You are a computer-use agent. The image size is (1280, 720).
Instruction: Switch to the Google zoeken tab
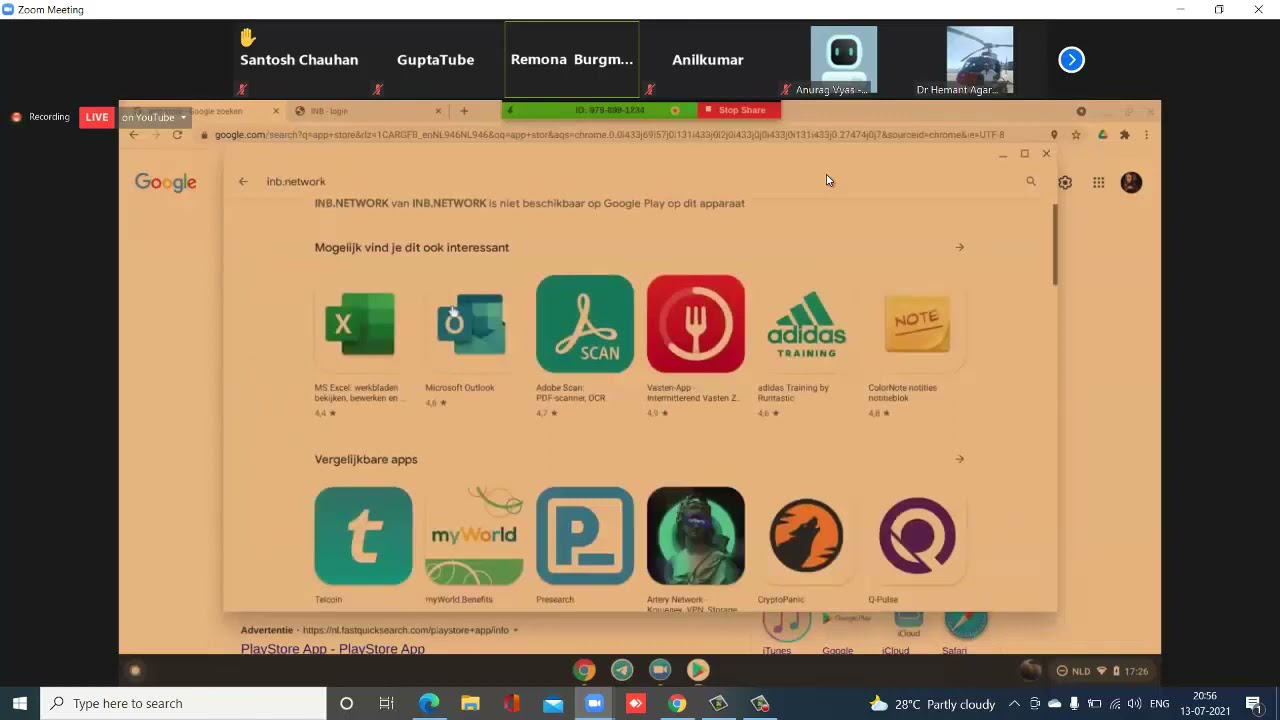pyautogui.click(x=206, y=111)
